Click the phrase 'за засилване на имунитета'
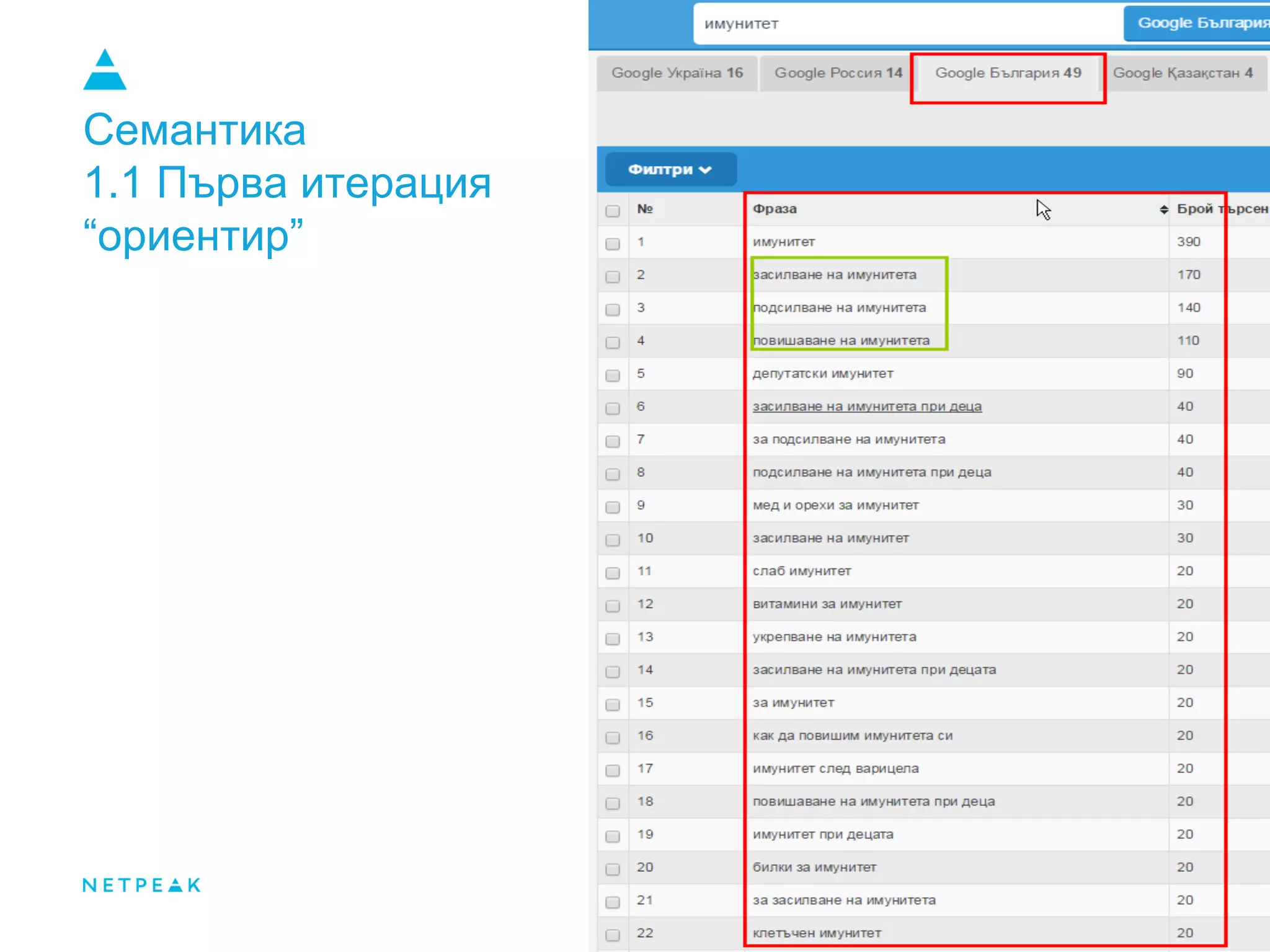This screenshot has width=1270, height=952. tap(844, 900)
